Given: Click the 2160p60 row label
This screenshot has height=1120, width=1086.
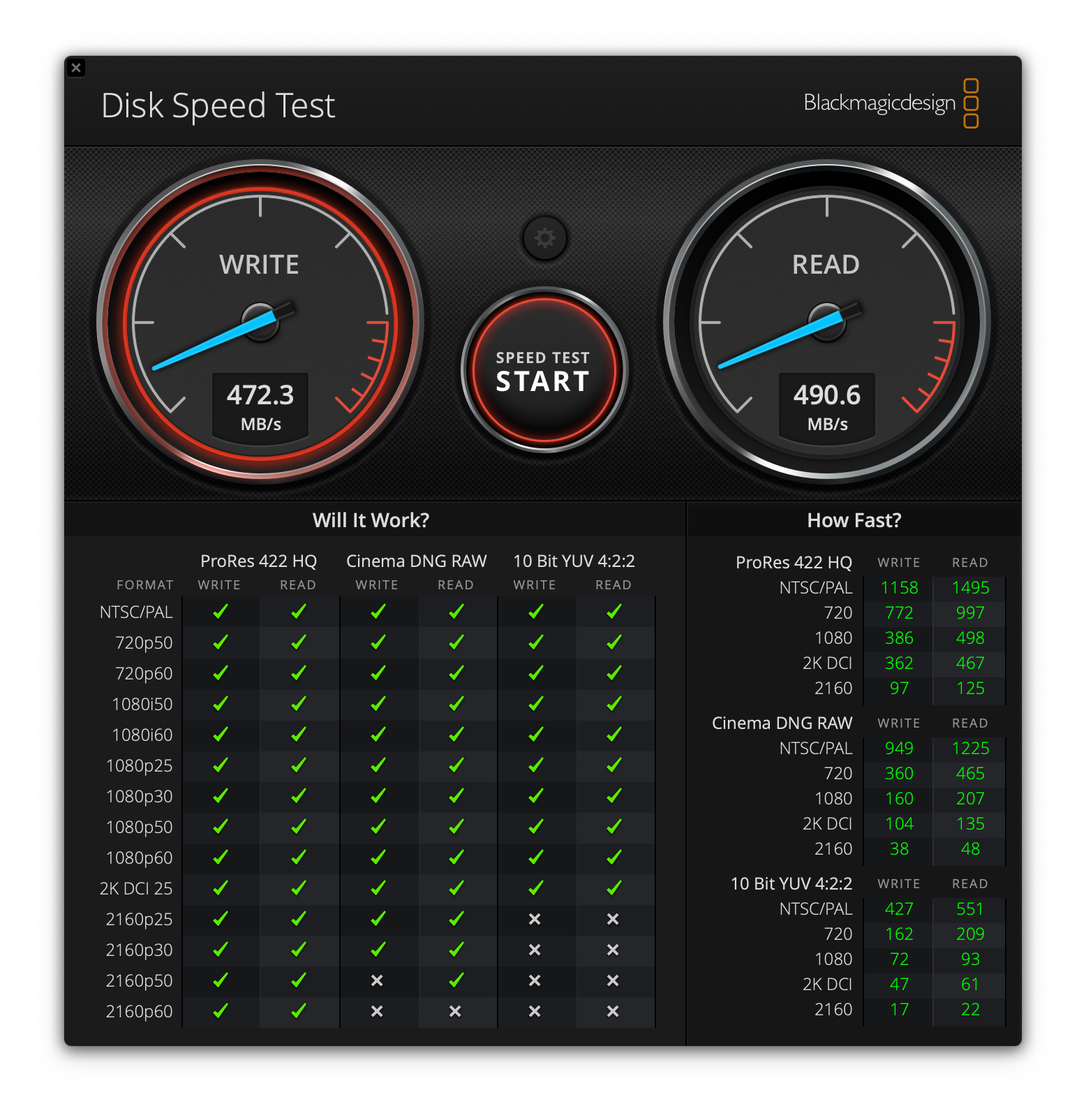Looking at the screenshot, I should (139, 1012).
